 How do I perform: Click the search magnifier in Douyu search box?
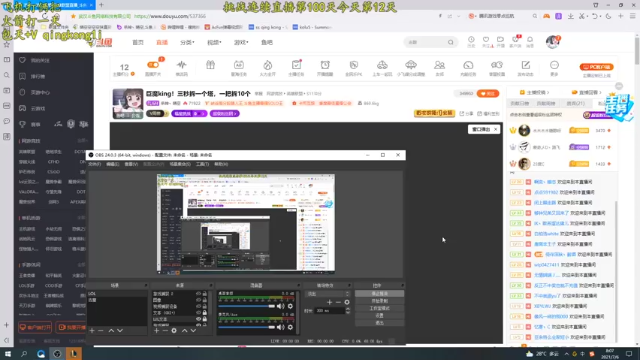click(x=450, y=42)
